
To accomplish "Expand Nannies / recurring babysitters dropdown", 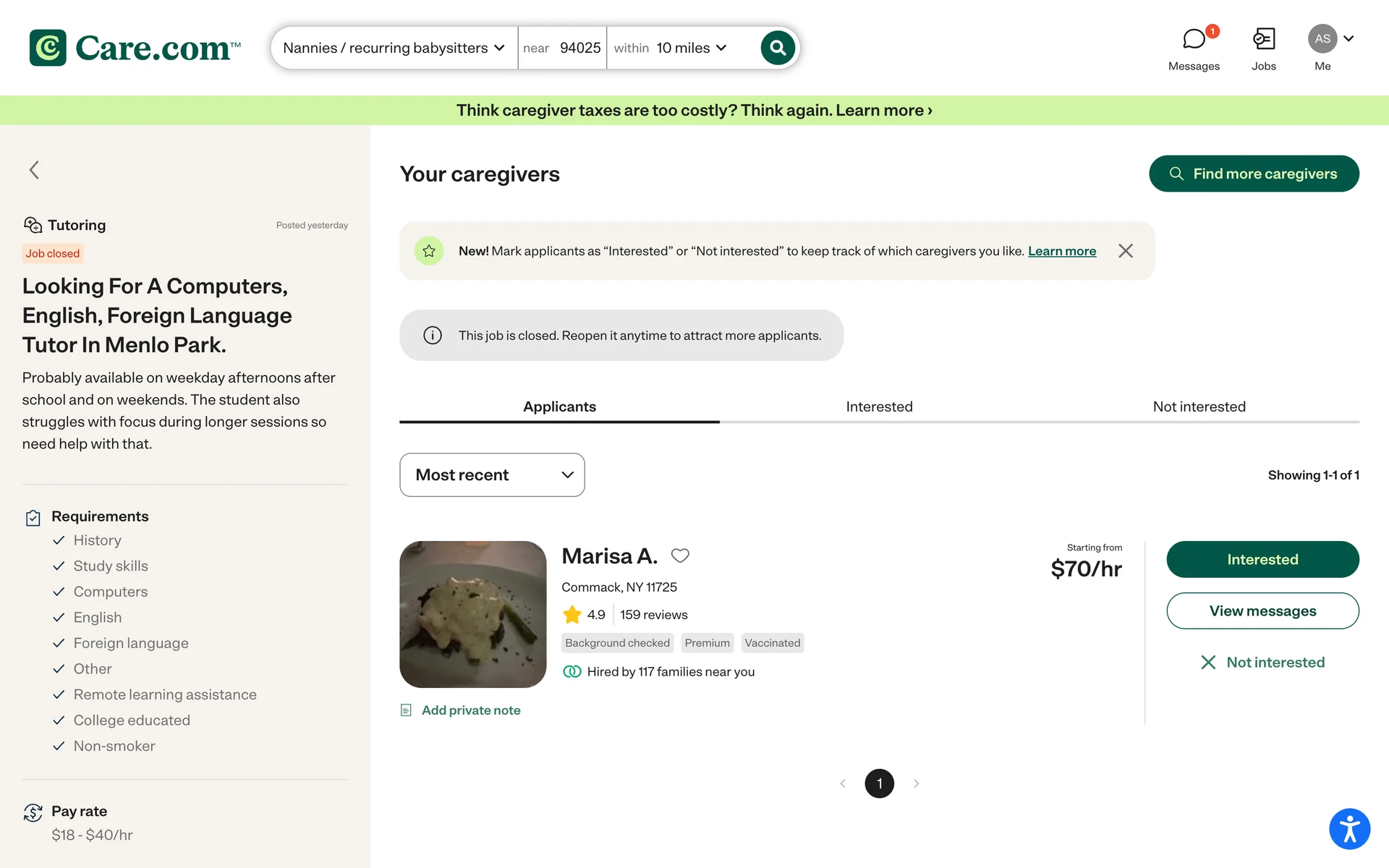I will (x=394, y=48).
